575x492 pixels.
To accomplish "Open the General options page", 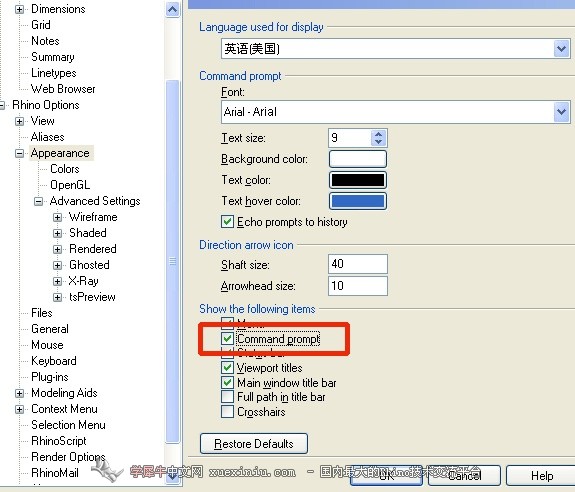I will (50, 329).
